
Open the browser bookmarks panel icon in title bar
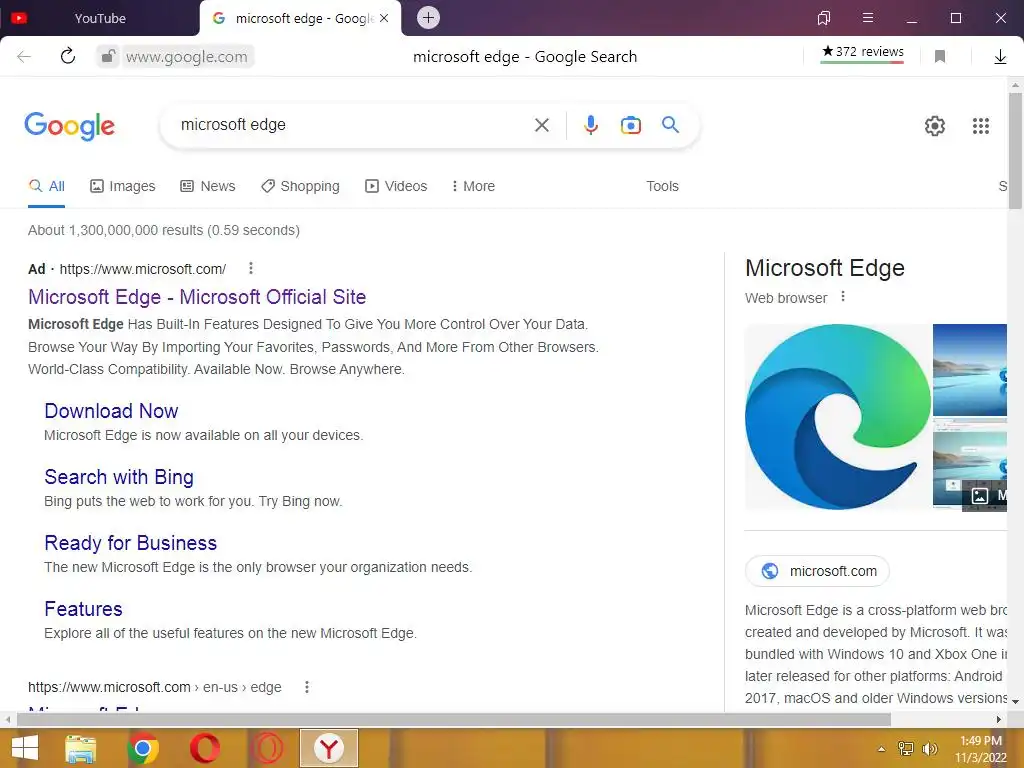tap(824, 18)
